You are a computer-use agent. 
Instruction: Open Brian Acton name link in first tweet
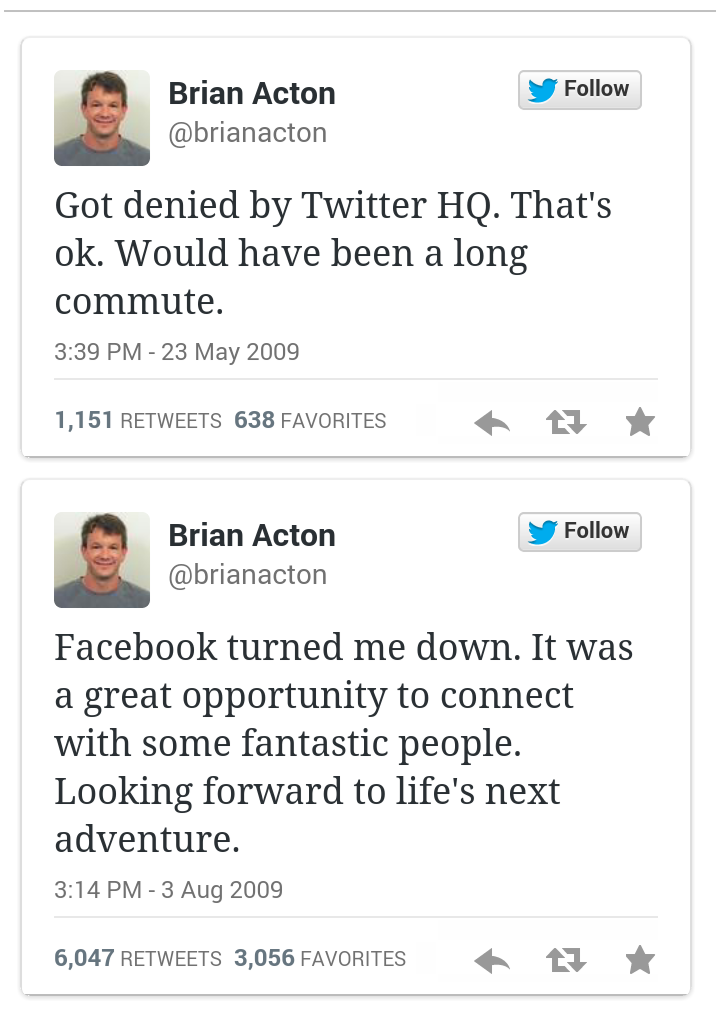pos(252,94)
